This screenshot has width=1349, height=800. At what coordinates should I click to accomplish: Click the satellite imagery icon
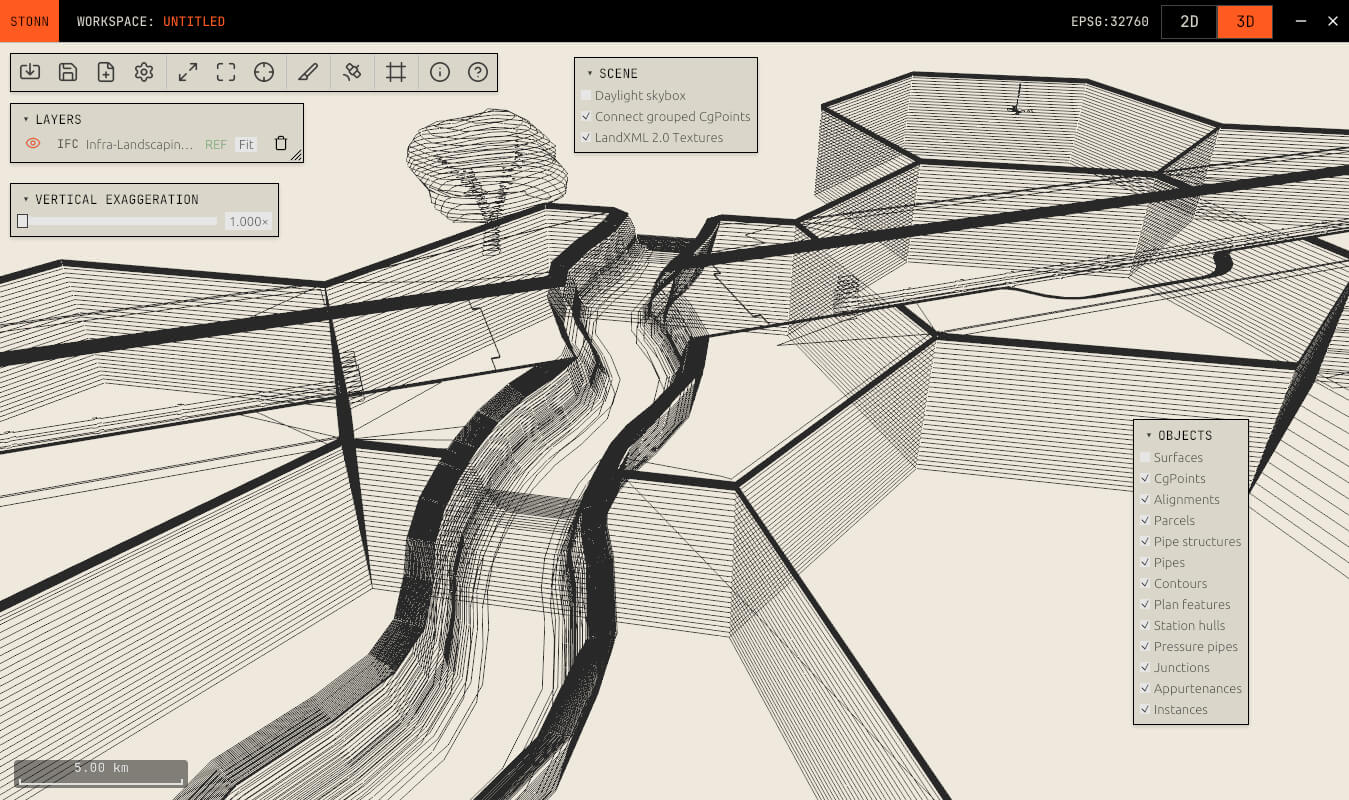[x=352, y=72]
